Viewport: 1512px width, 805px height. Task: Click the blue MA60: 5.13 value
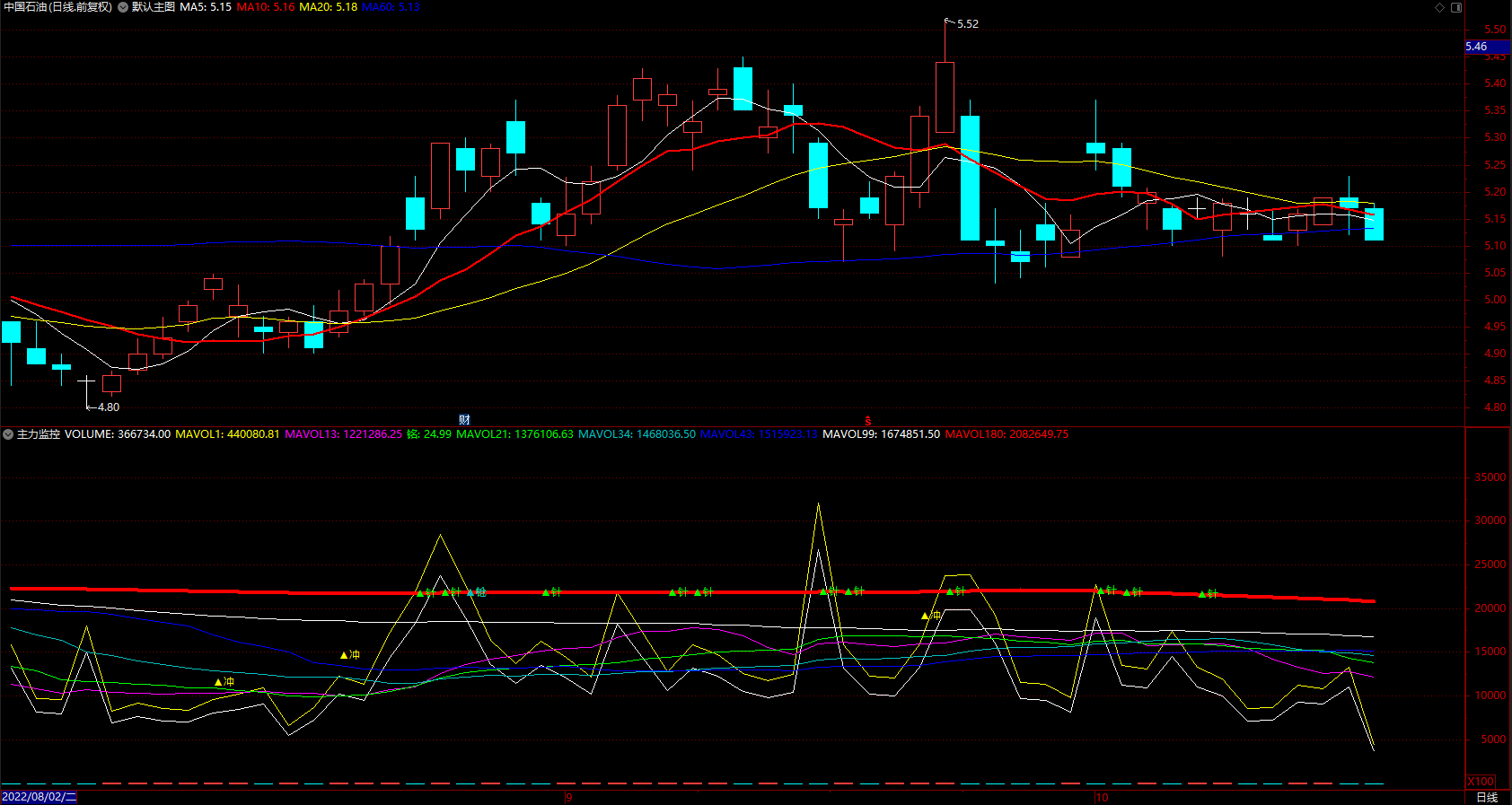tap(391, 7)
